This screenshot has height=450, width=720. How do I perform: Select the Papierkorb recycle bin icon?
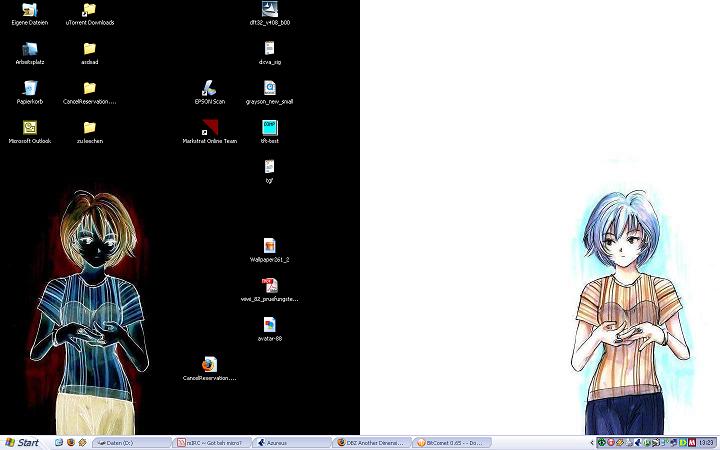click(x=29, y=92)
